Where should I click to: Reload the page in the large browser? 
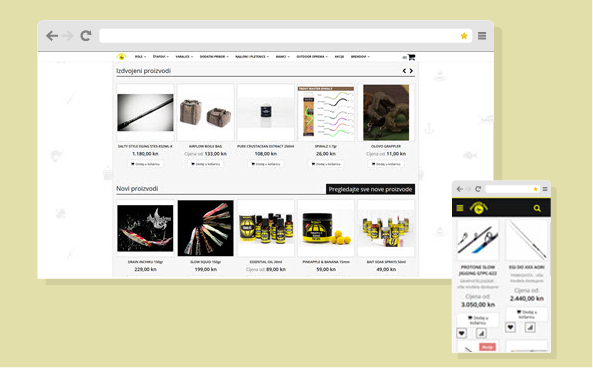pyautogui.click(x=86, y=36)
